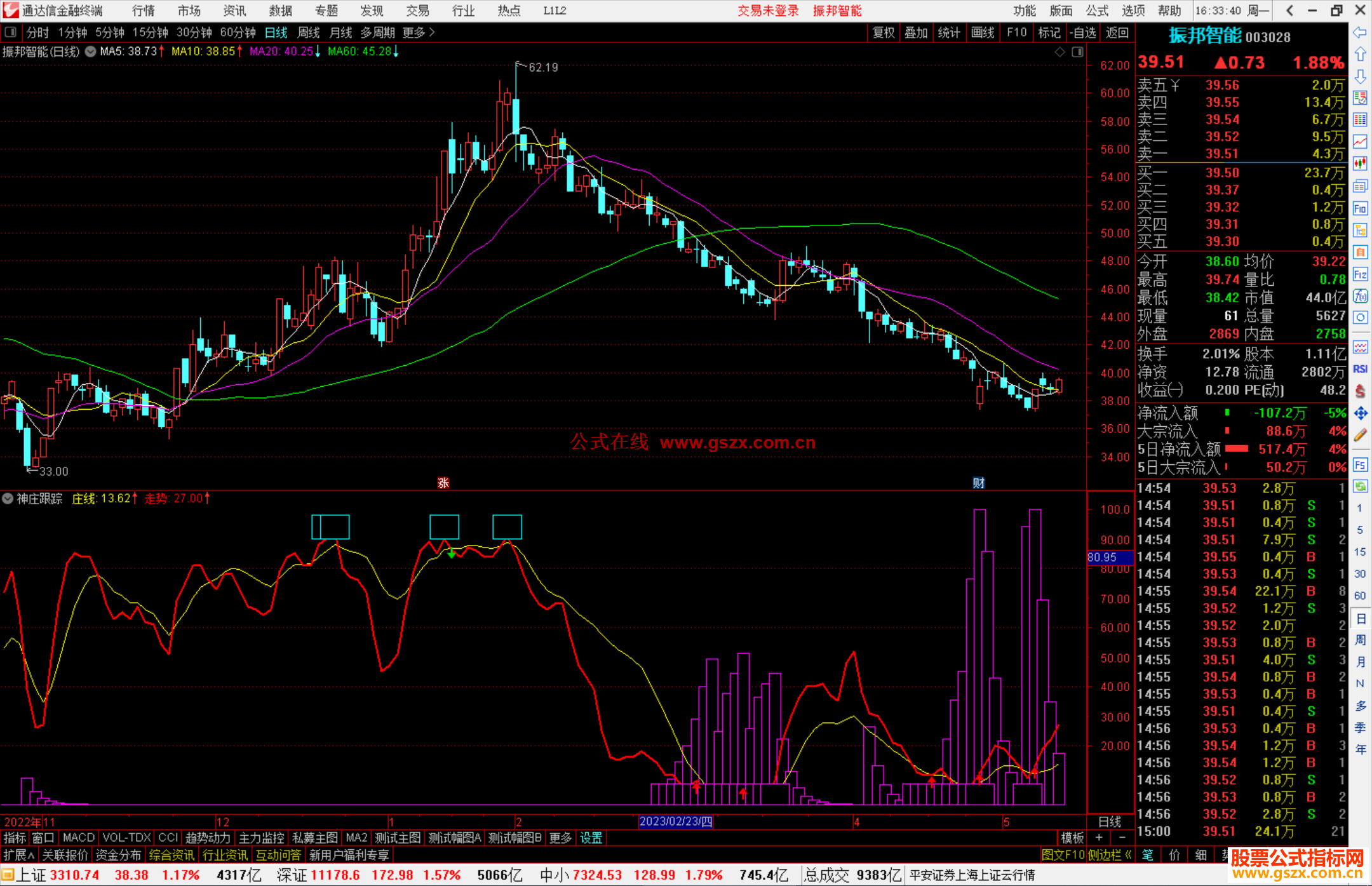Click the back arrow sidebar icon
The height and width of the screenshot is (886, 1372).
pyautogui.click(x=1360, y=32)
